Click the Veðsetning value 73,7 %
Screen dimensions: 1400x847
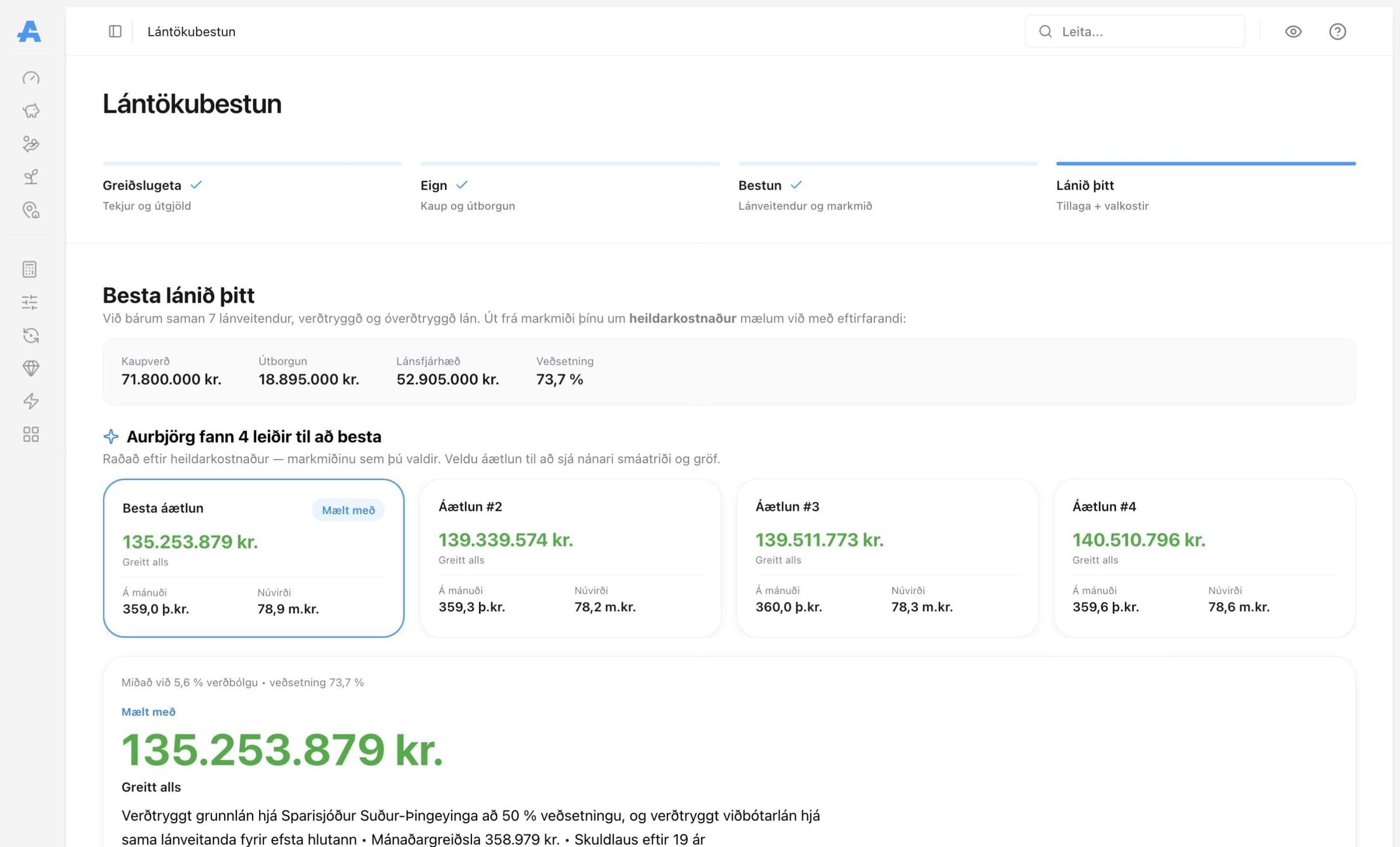click(559, 379)
